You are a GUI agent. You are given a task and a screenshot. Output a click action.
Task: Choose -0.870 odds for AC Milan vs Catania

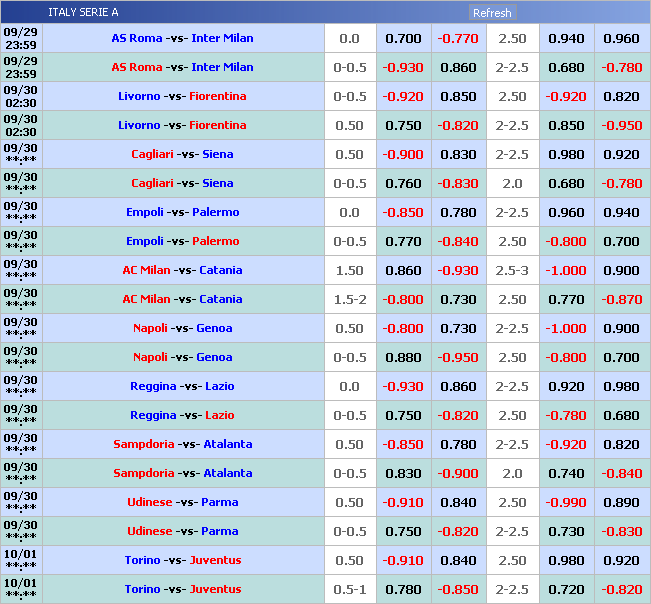[621, 300]
